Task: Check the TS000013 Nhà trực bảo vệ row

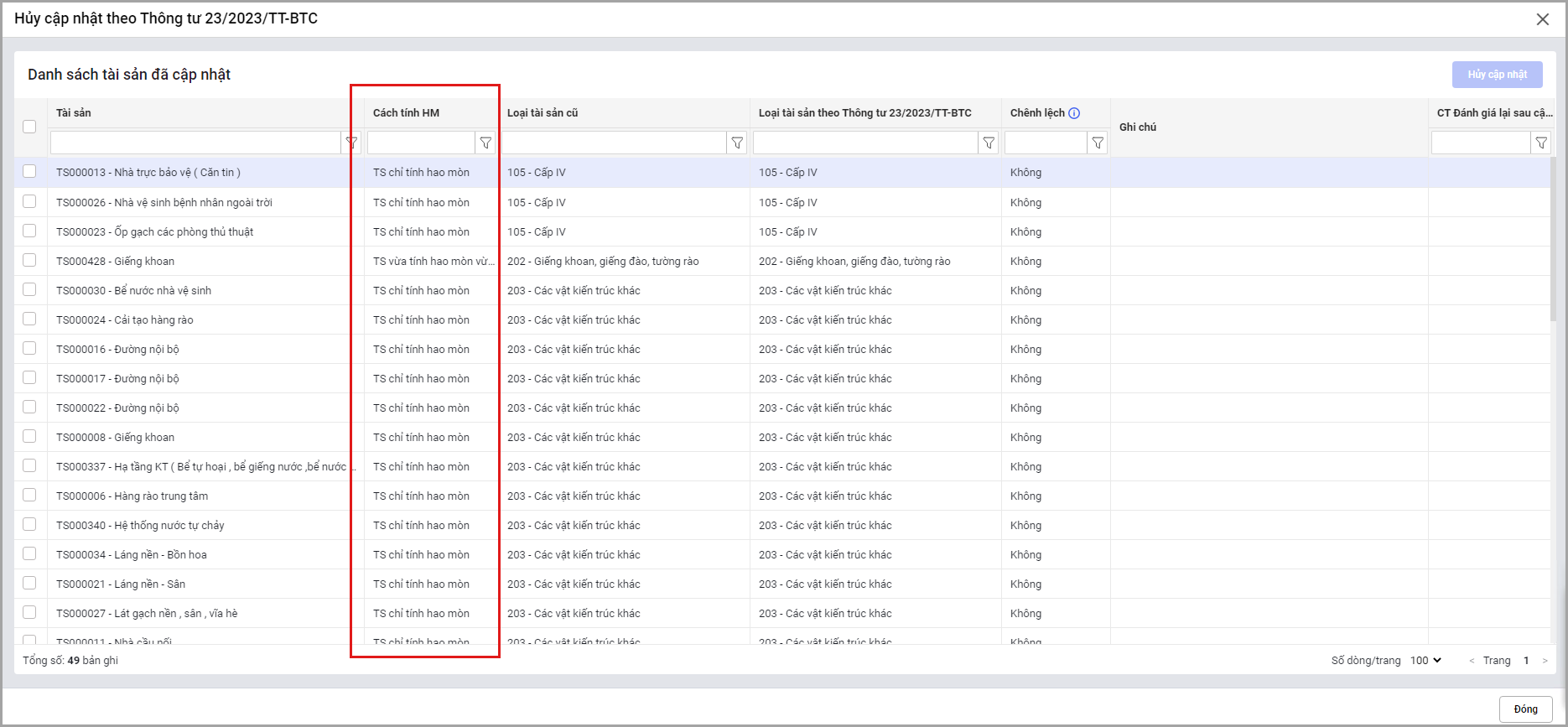Action: tap(29, 172)
